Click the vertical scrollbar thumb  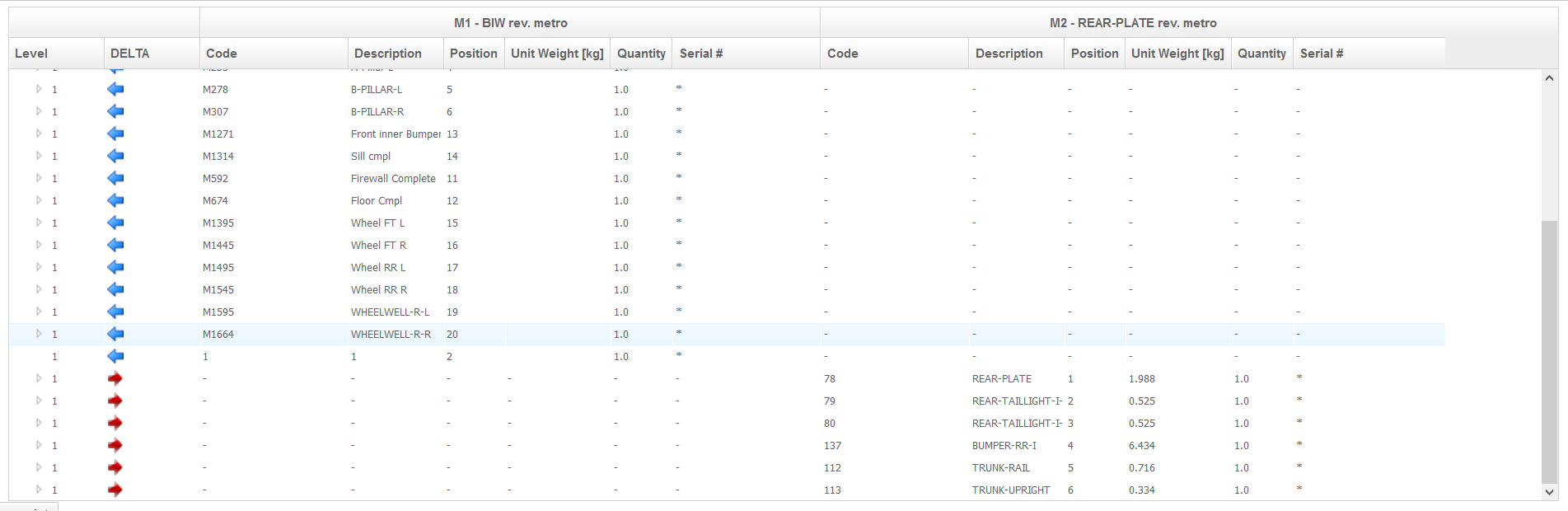pyautogui.click(x=1549, y=351)
